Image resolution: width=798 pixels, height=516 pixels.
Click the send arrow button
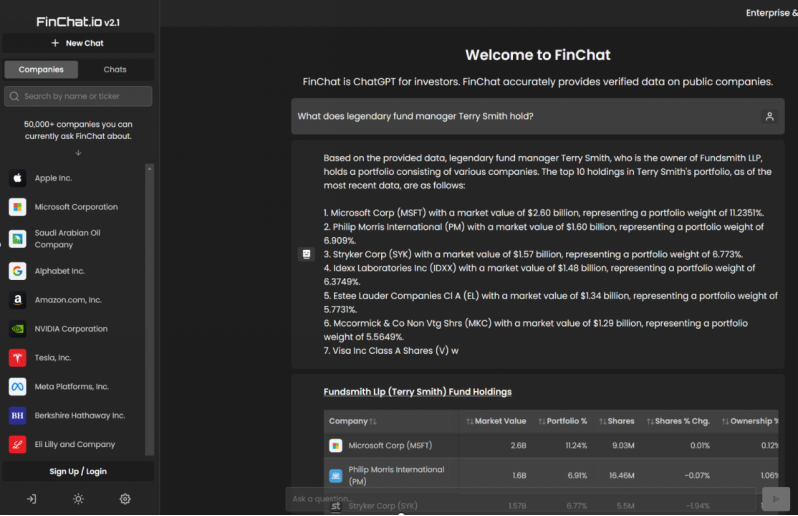coord(776,499)
